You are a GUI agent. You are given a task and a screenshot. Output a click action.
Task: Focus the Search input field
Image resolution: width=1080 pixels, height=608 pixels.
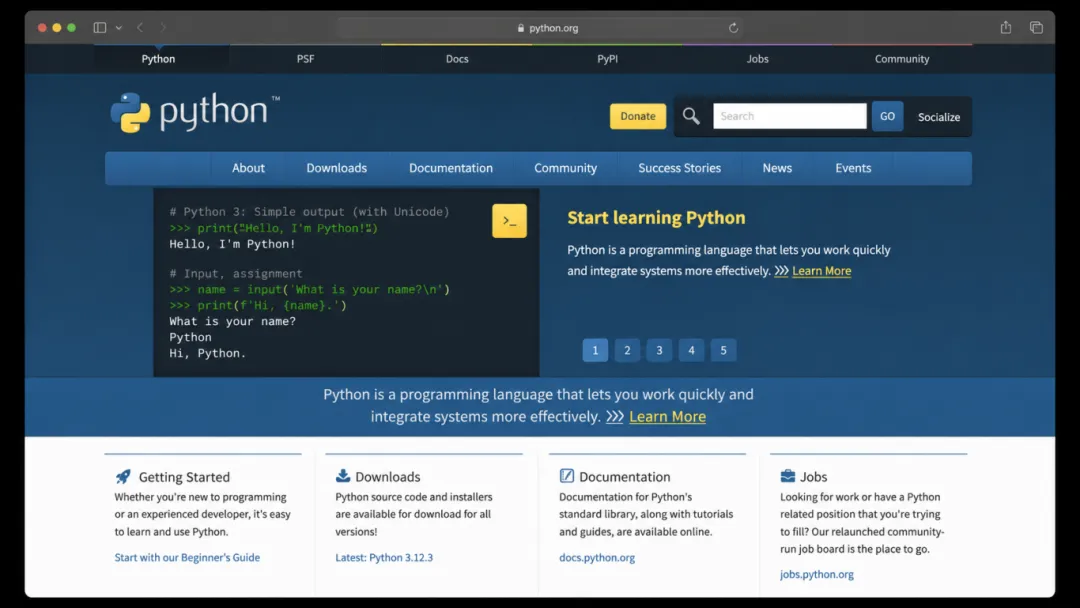pos(789,116)
